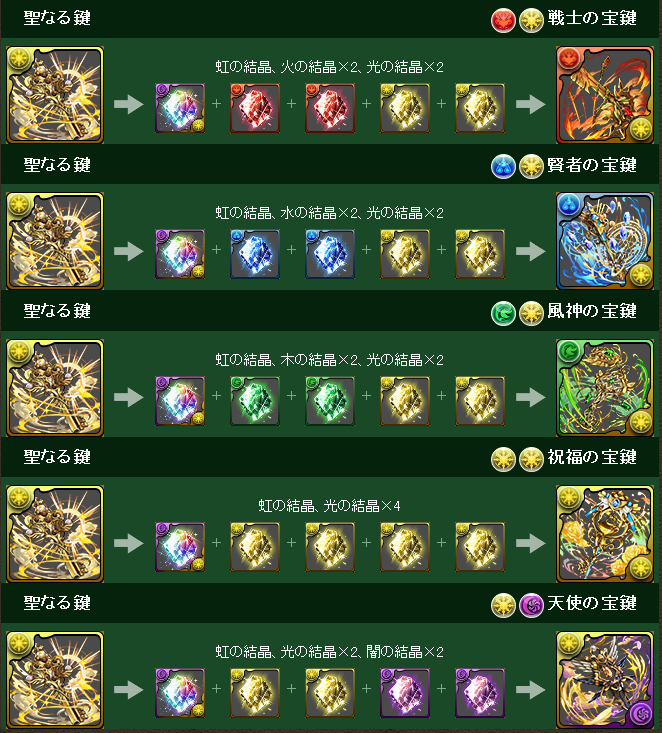Select the first purple dark crystal icon
Image resolution: width=662 pixels, height=733 pixels.
(405, 693)
